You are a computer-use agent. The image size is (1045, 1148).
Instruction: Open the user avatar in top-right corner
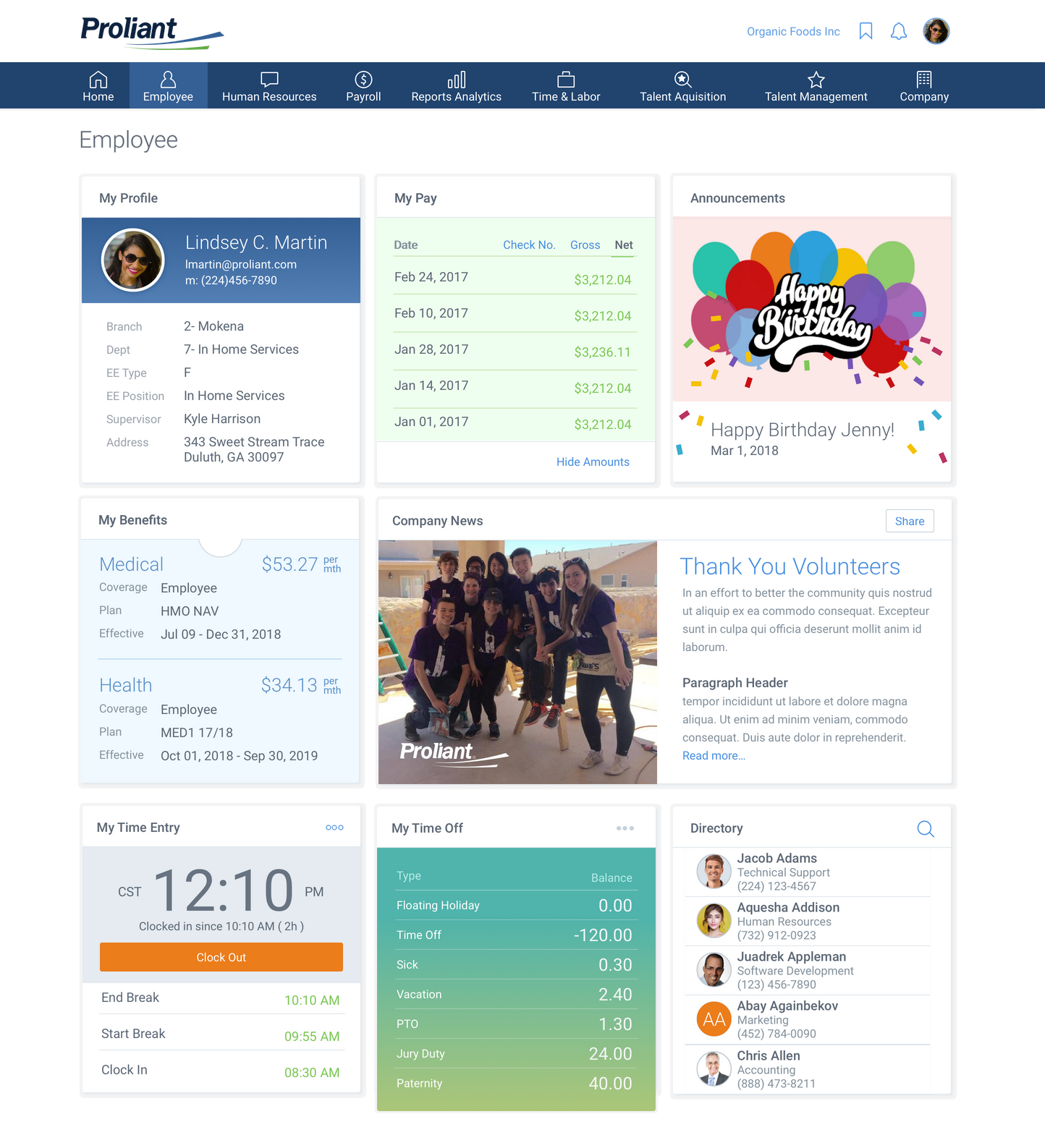pos(936,31)
